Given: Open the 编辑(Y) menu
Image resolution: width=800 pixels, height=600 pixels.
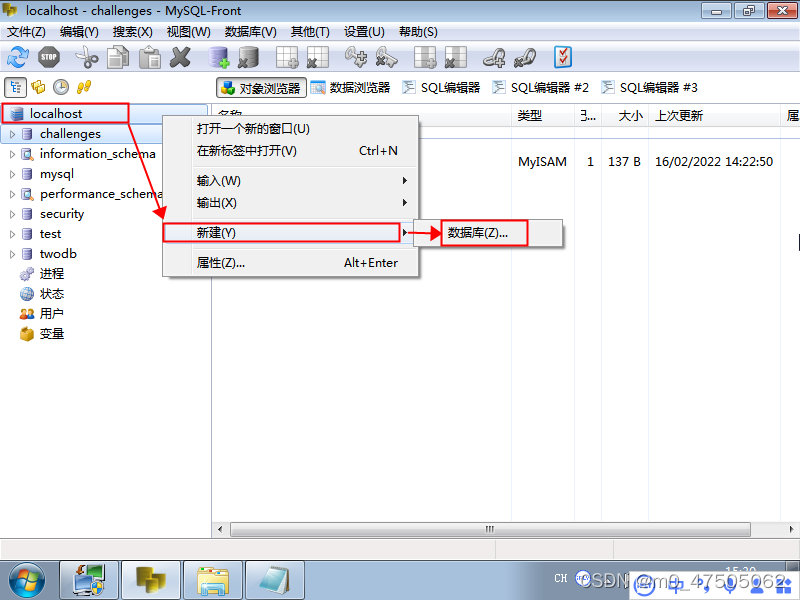Looking at the screenshot, I should click(79, 32).
